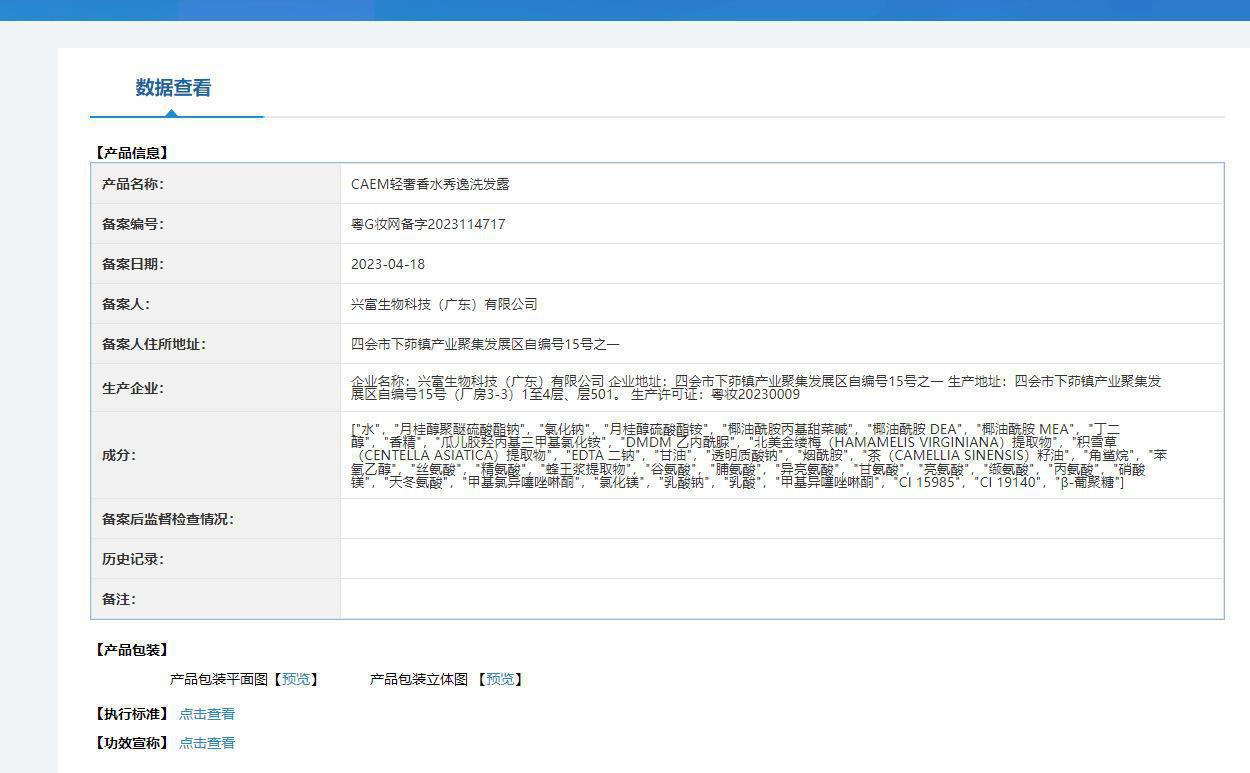The image size is (1250, 773).
Task: Open 点击查看 link for 功效宣称
Action: [x=207, y=743]
